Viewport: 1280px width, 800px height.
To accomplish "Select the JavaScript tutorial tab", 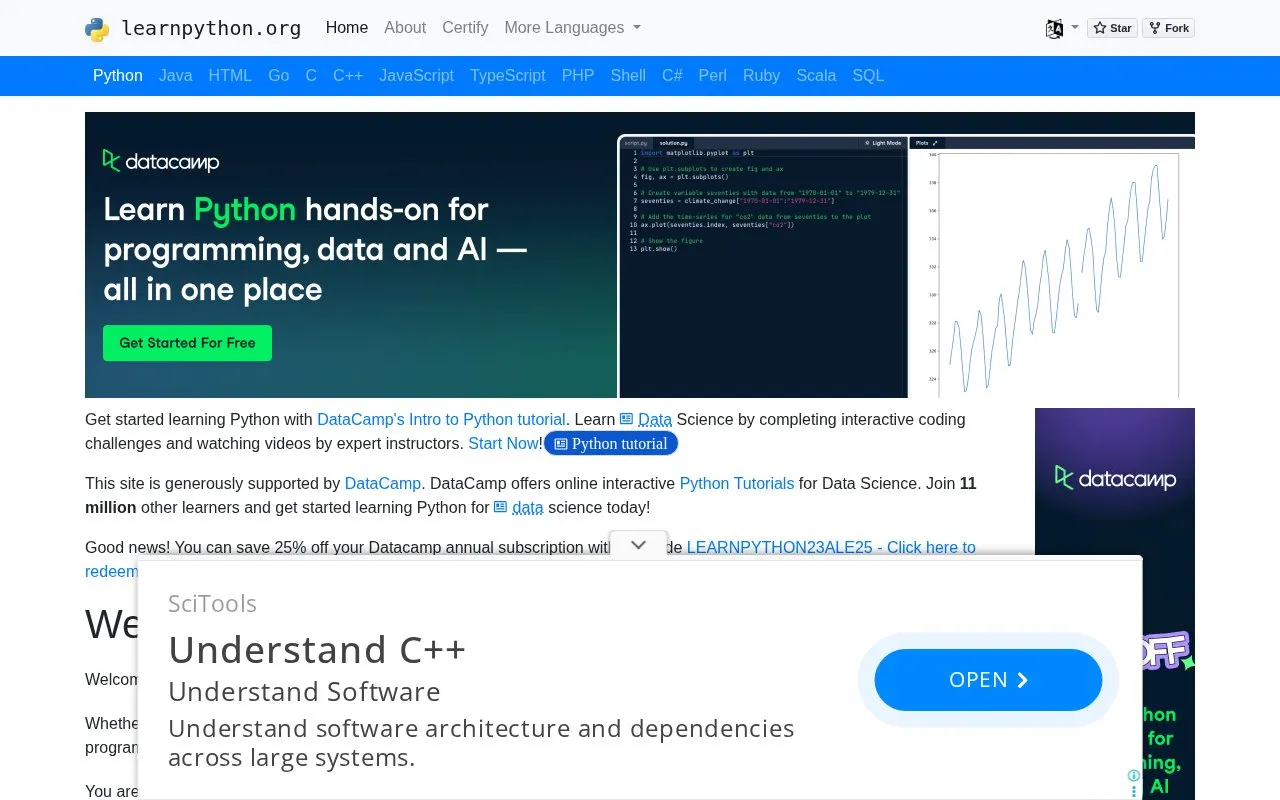I will pos(416,76).
